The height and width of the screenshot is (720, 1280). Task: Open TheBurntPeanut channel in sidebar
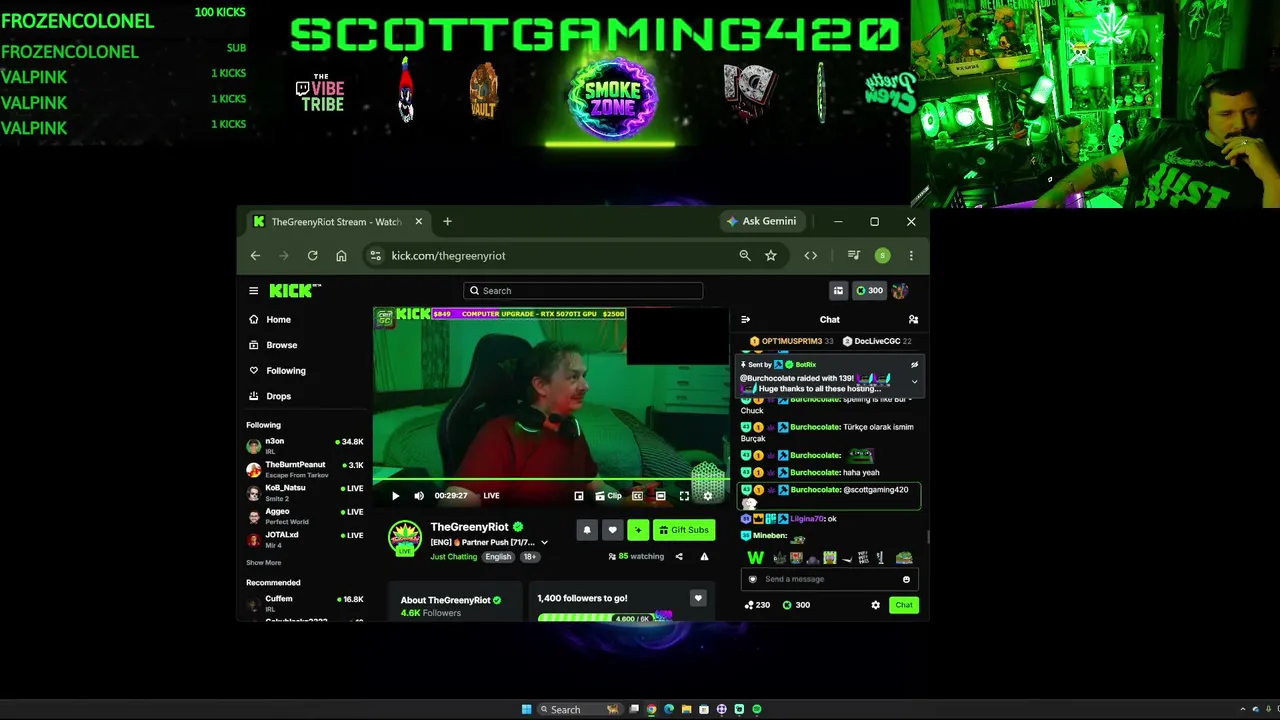(x=304, y=469)
